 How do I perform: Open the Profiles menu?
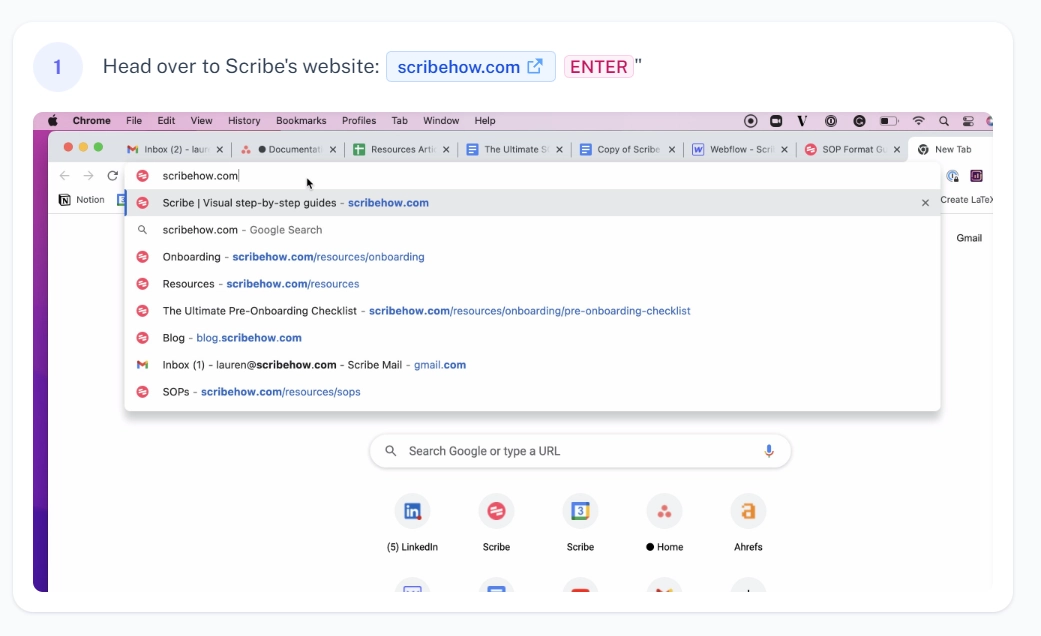[359, 121]
